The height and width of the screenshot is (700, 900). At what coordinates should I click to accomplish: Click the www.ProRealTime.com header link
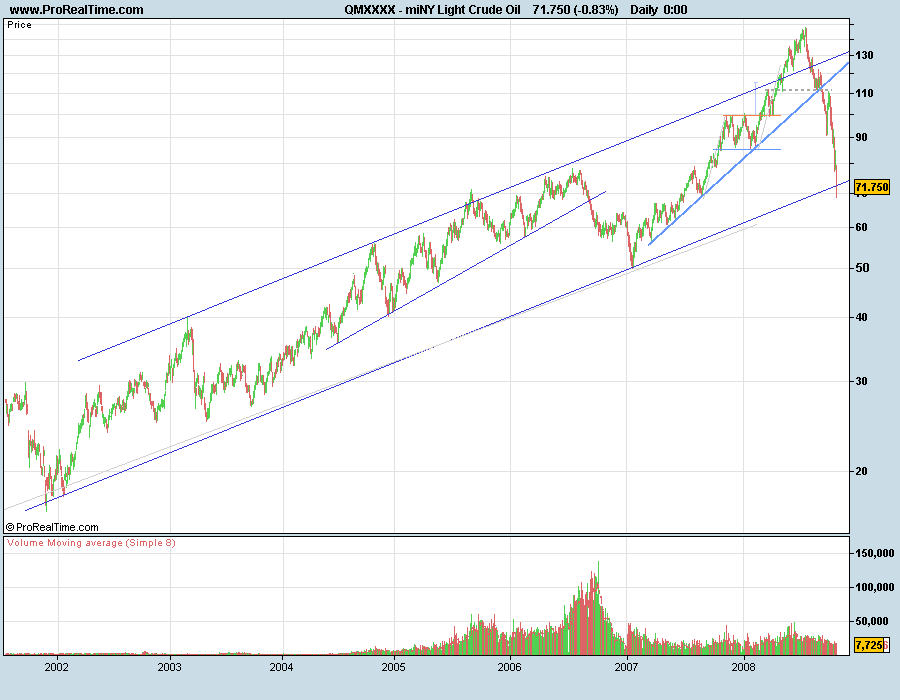tap(76, 9)
